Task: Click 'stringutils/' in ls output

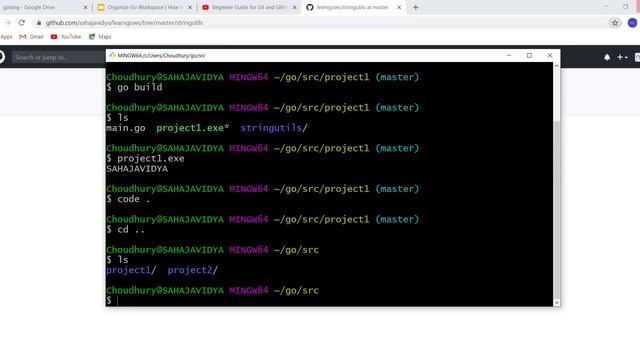Action: (x=274, y=128)
